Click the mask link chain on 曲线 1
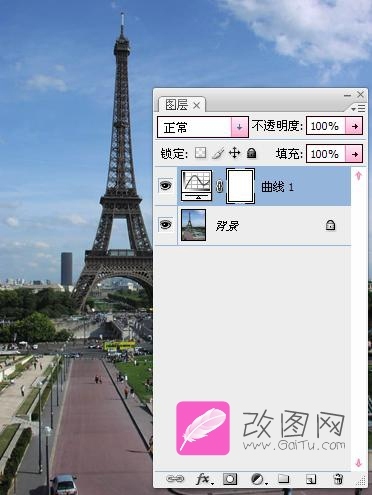This screenshot has width=372, height=495. pos(219,186)
